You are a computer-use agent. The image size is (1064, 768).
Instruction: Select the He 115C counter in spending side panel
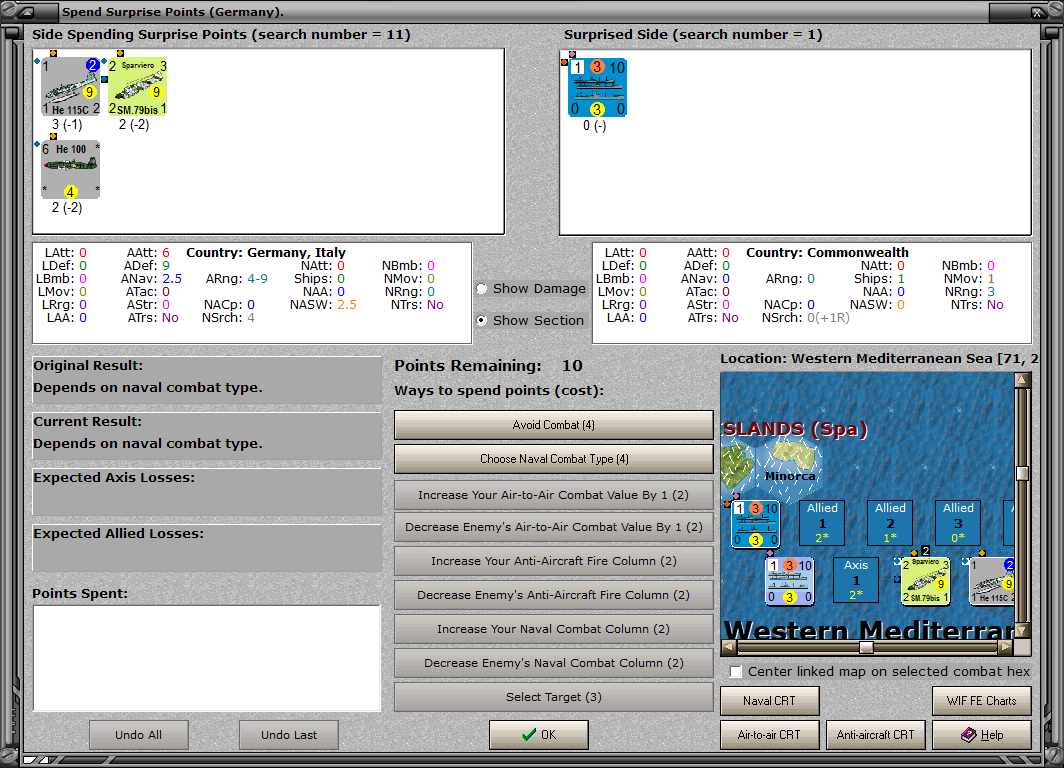pyautogui.click(x=71, y=87)
